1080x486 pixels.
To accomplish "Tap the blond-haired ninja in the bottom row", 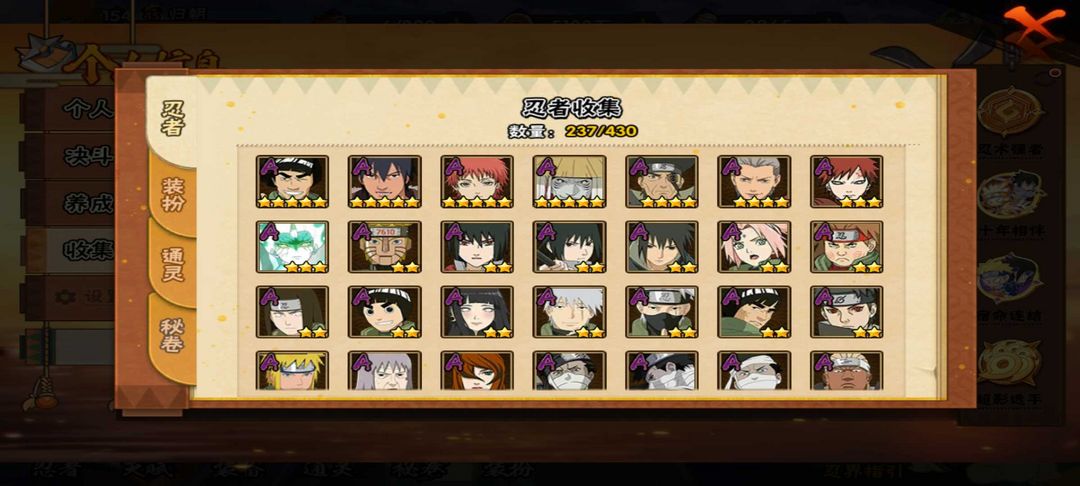I will (292, 370).
